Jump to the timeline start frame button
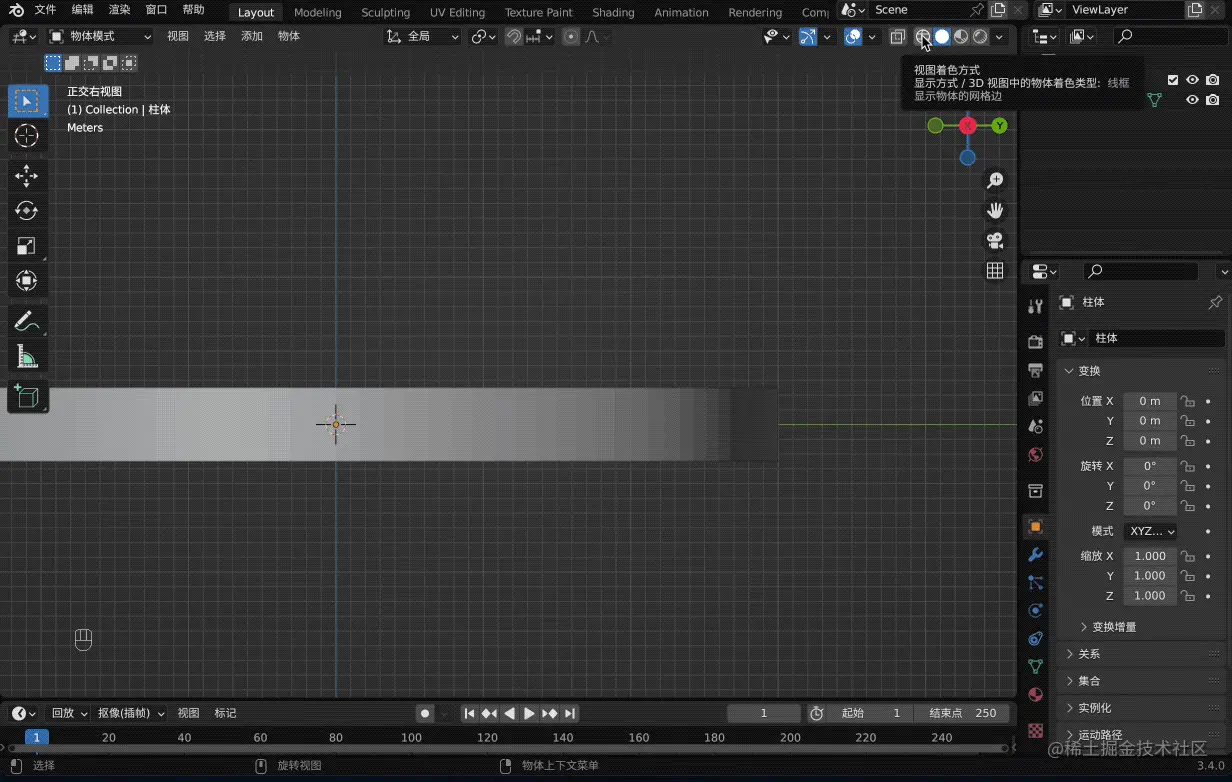Screen dimensions: 1232x782 [469, 713]
